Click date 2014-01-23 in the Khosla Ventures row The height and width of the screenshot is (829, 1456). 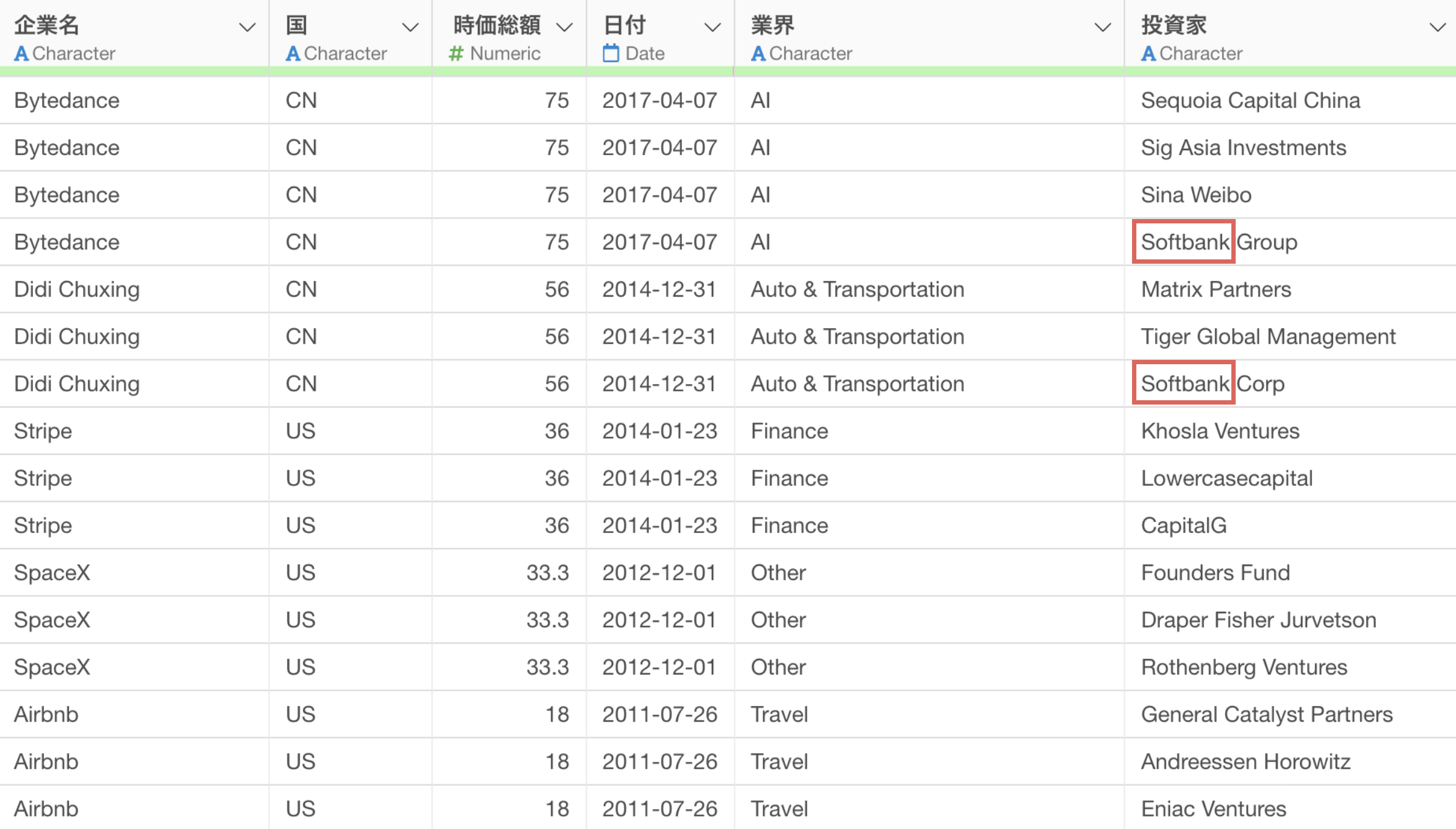660,431
